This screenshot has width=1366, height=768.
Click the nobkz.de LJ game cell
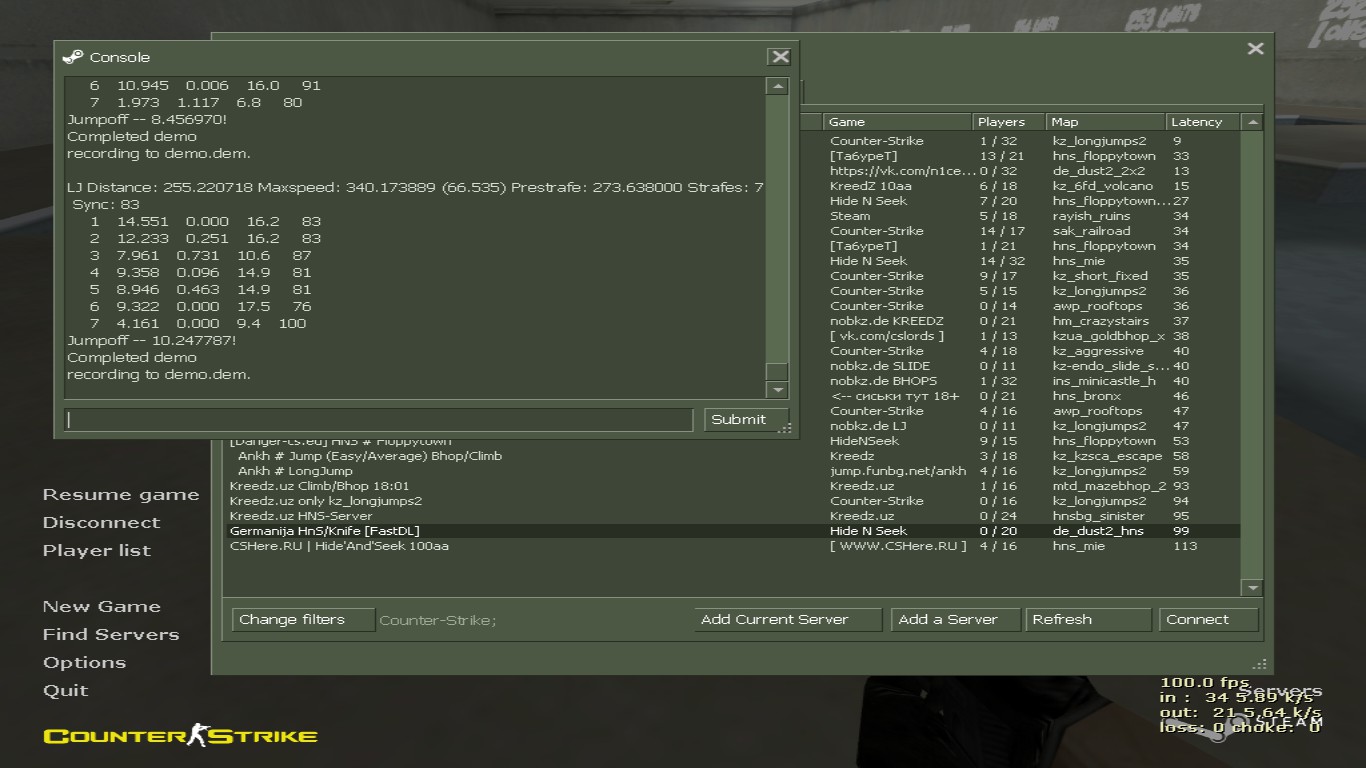868,426
